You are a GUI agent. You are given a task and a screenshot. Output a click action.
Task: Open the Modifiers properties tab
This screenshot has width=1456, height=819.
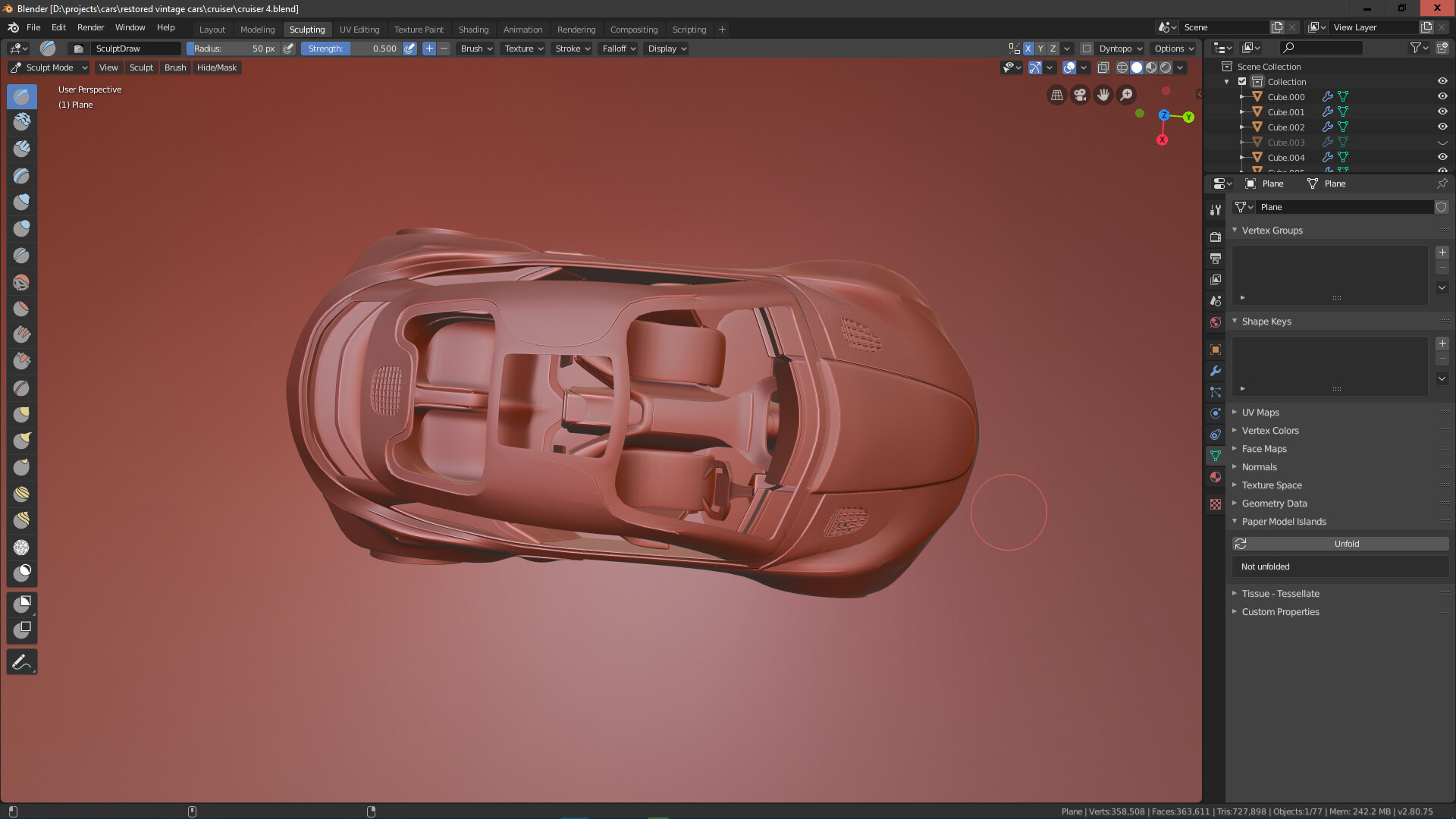1216,371
